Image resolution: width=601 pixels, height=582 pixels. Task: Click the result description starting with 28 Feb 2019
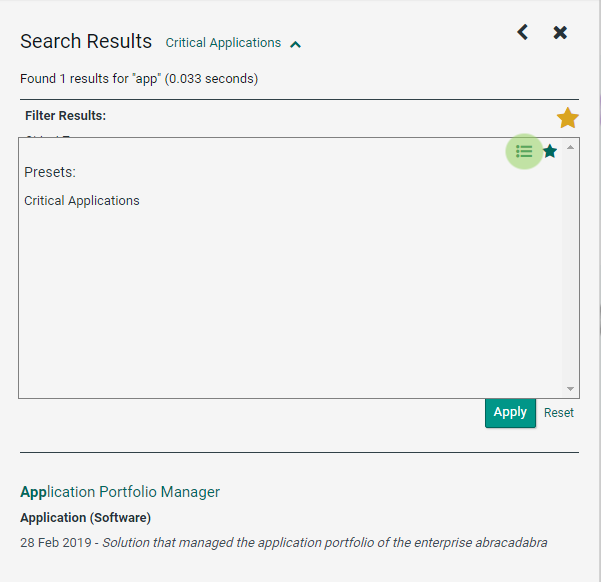pyautogui.click(x=284, y=543)
